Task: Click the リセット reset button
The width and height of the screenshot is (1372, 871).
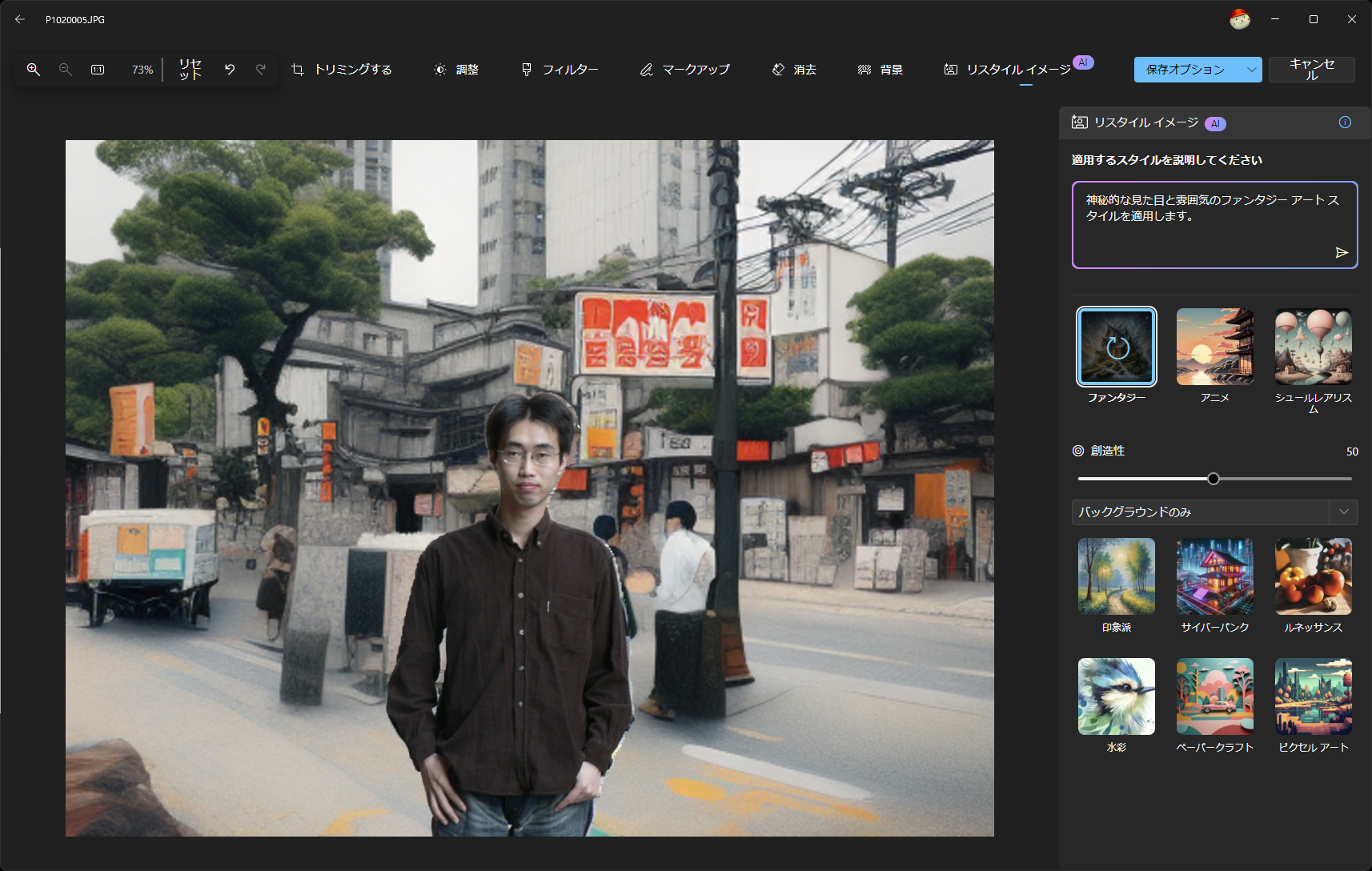Action: pos(190,70)
